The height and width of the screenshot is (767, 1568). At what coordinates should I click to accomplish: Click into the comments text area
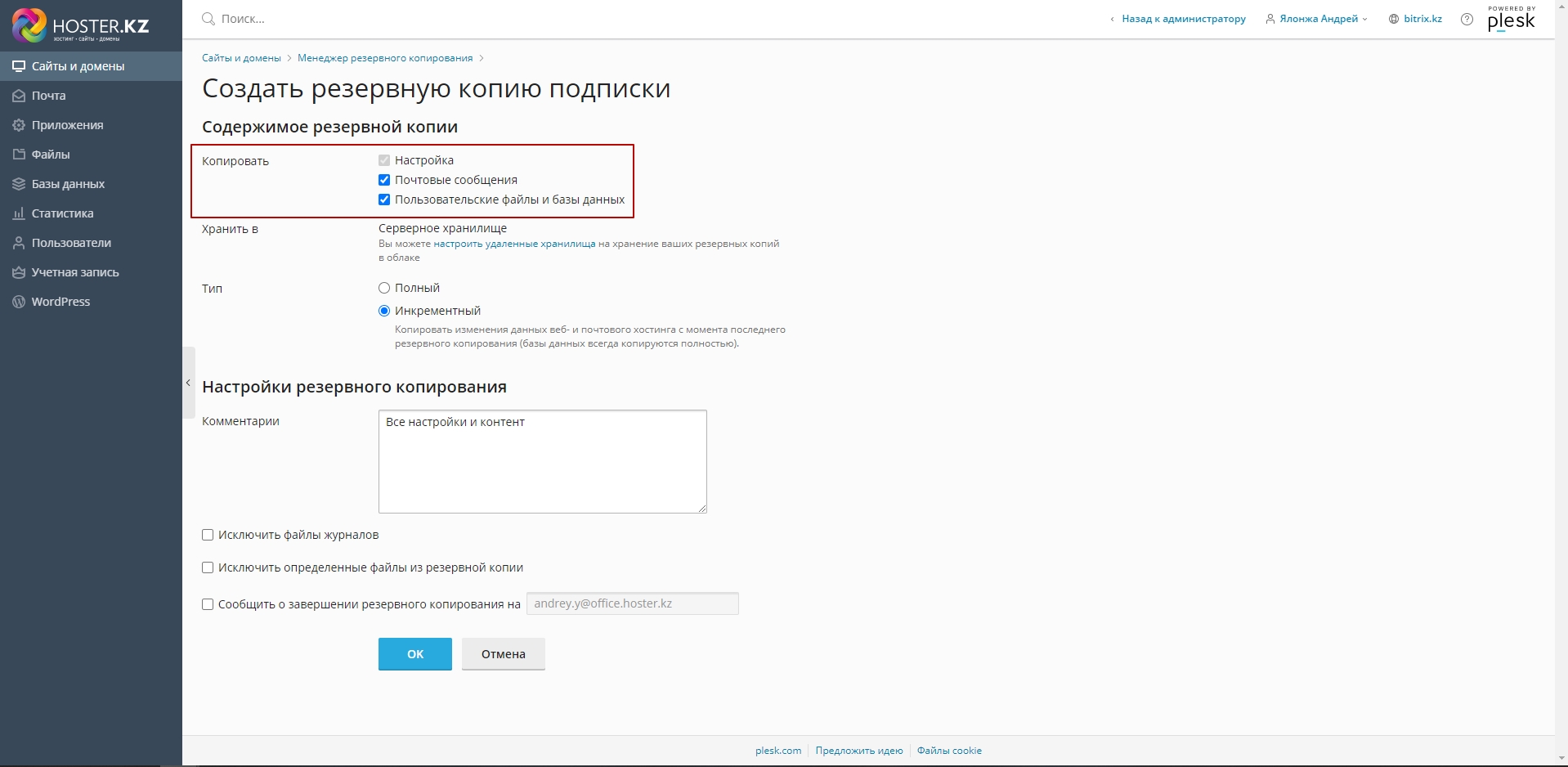click(542, 462)
